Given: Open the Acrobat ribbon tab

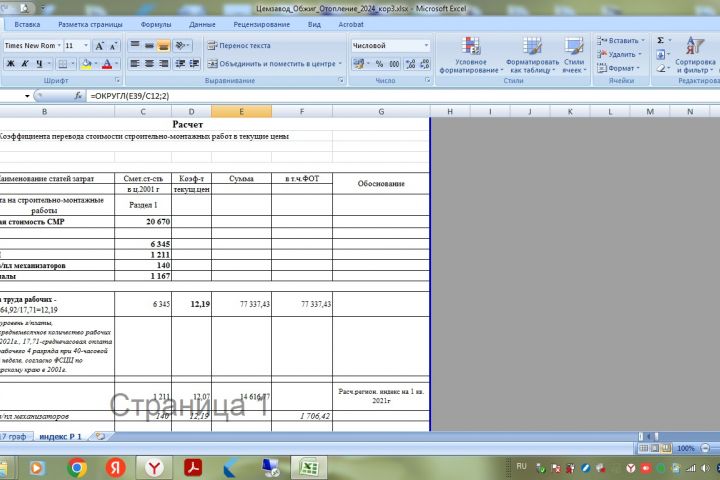Looking at the screenshot, I should (x=351, y=24).
